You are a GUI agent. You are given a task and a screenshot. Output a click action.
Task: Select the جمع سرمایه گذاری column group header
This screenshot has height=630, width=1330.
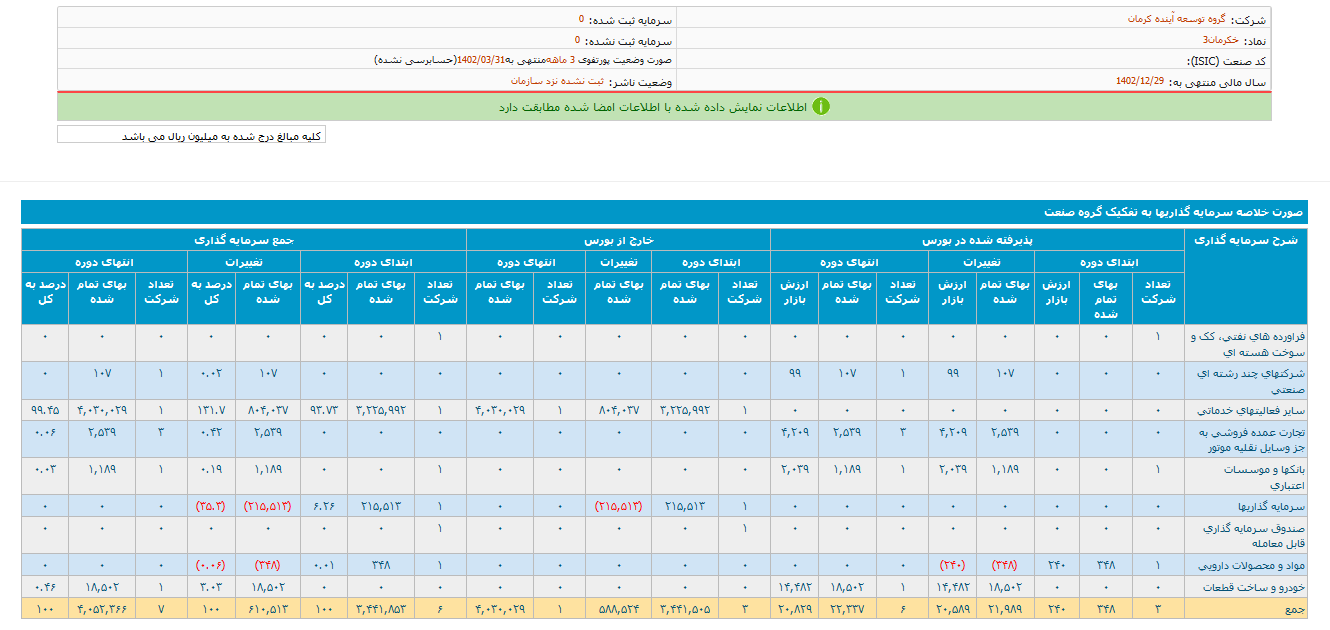point(244,240)
